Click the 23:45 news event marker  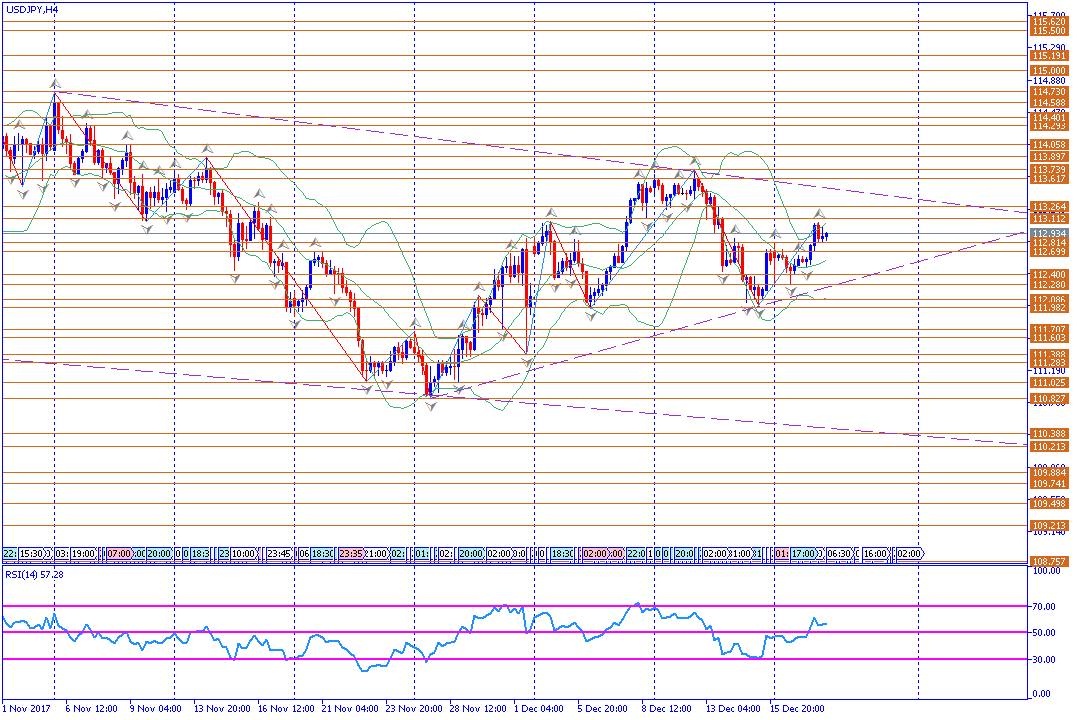(x=279, y=554)
